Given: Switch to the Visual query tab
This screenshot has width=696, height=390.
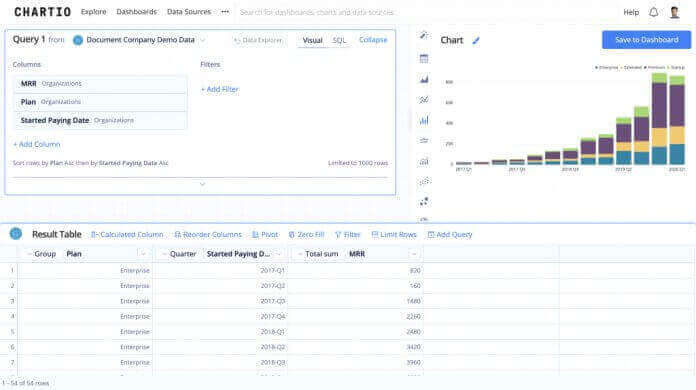Looking at the screenshot, I should pos(312,40).
